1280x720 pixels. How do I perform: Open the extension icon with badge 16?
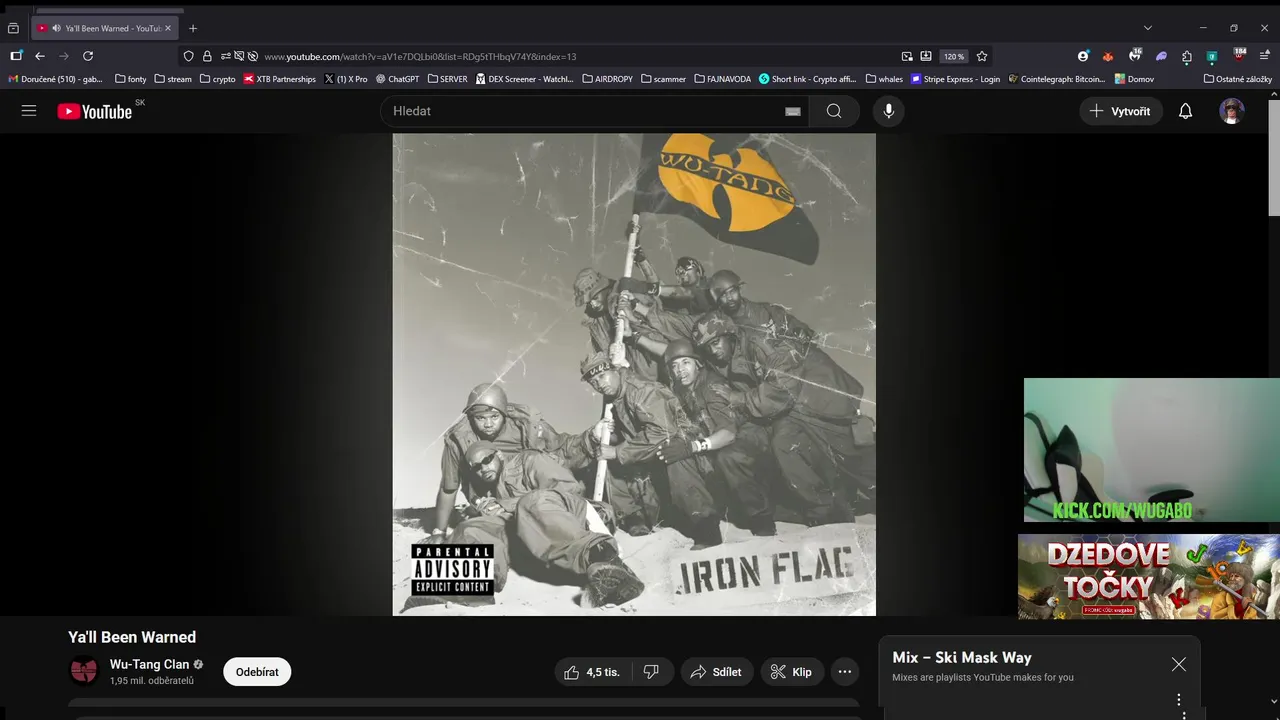1134,56
